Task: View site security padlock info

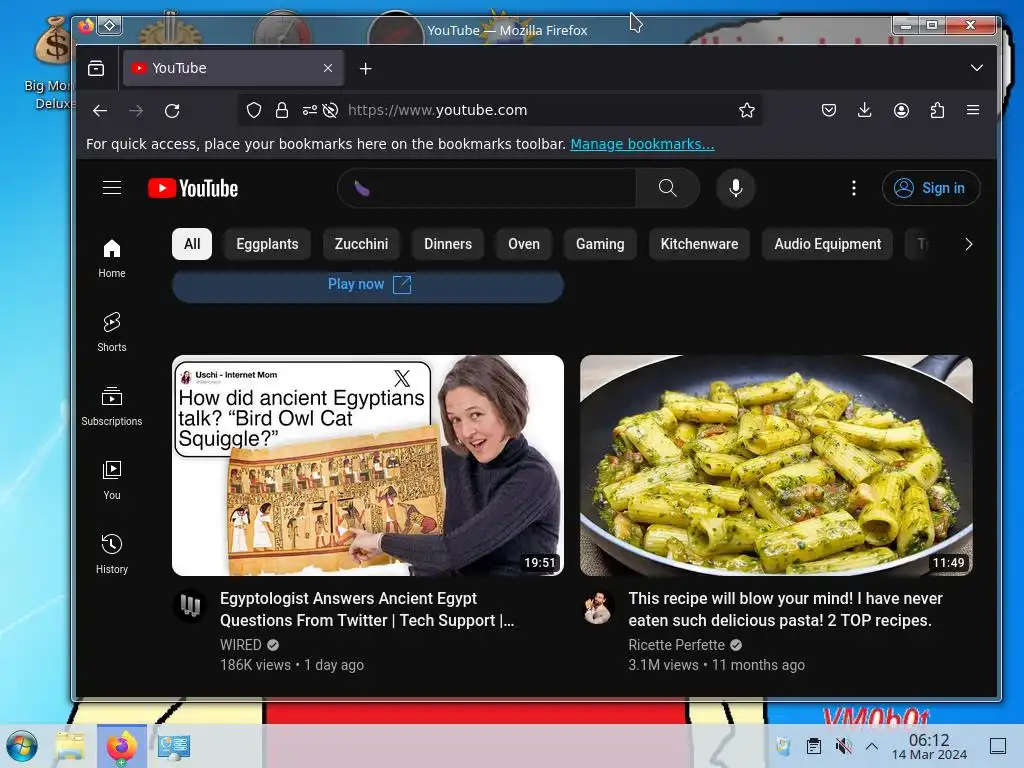Action: click(281, 110)
